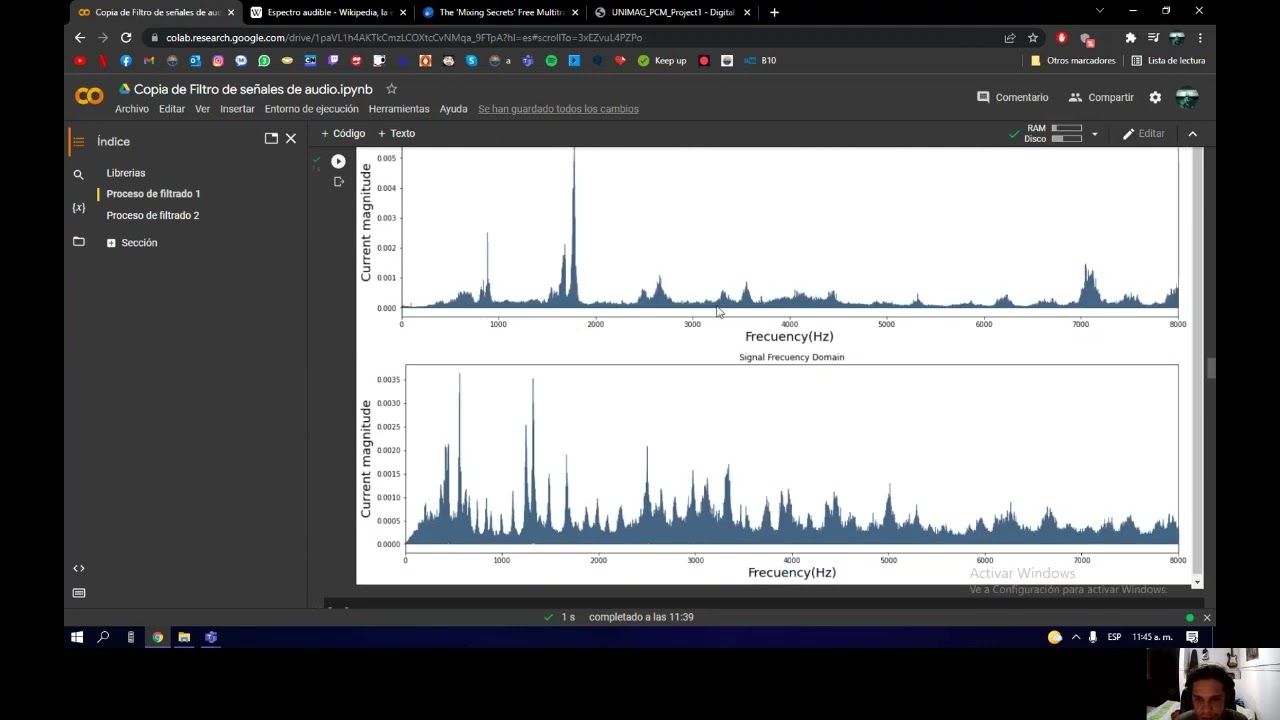Open the Spotify bookmark

(551, 60)
